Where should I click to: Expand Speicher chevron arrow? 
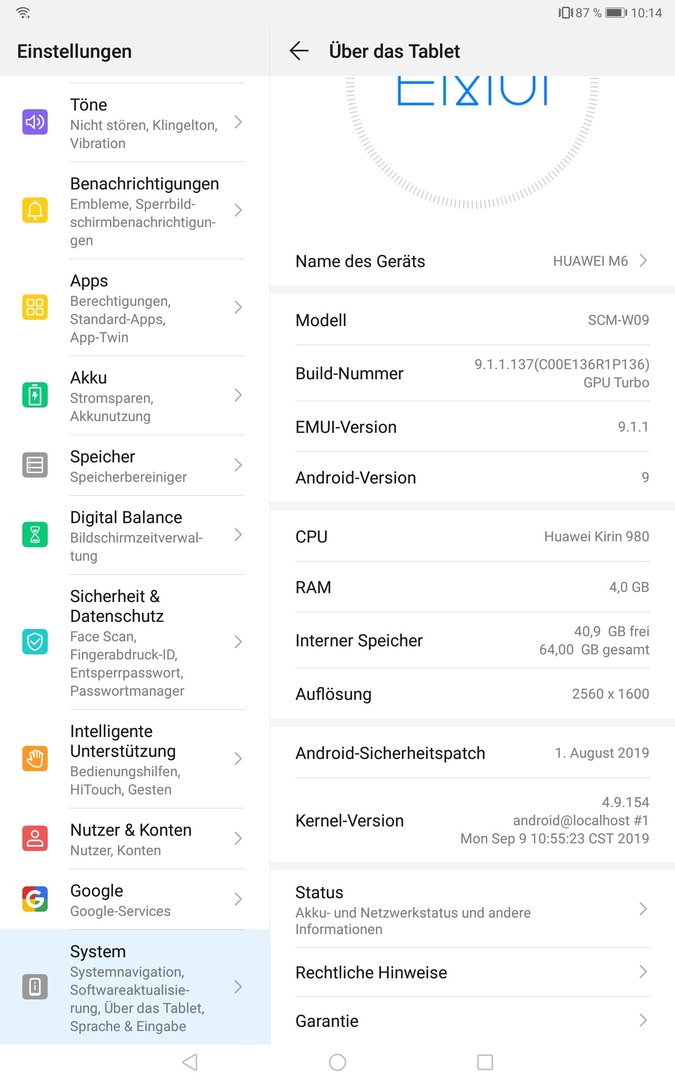click(x=238, y=465)
